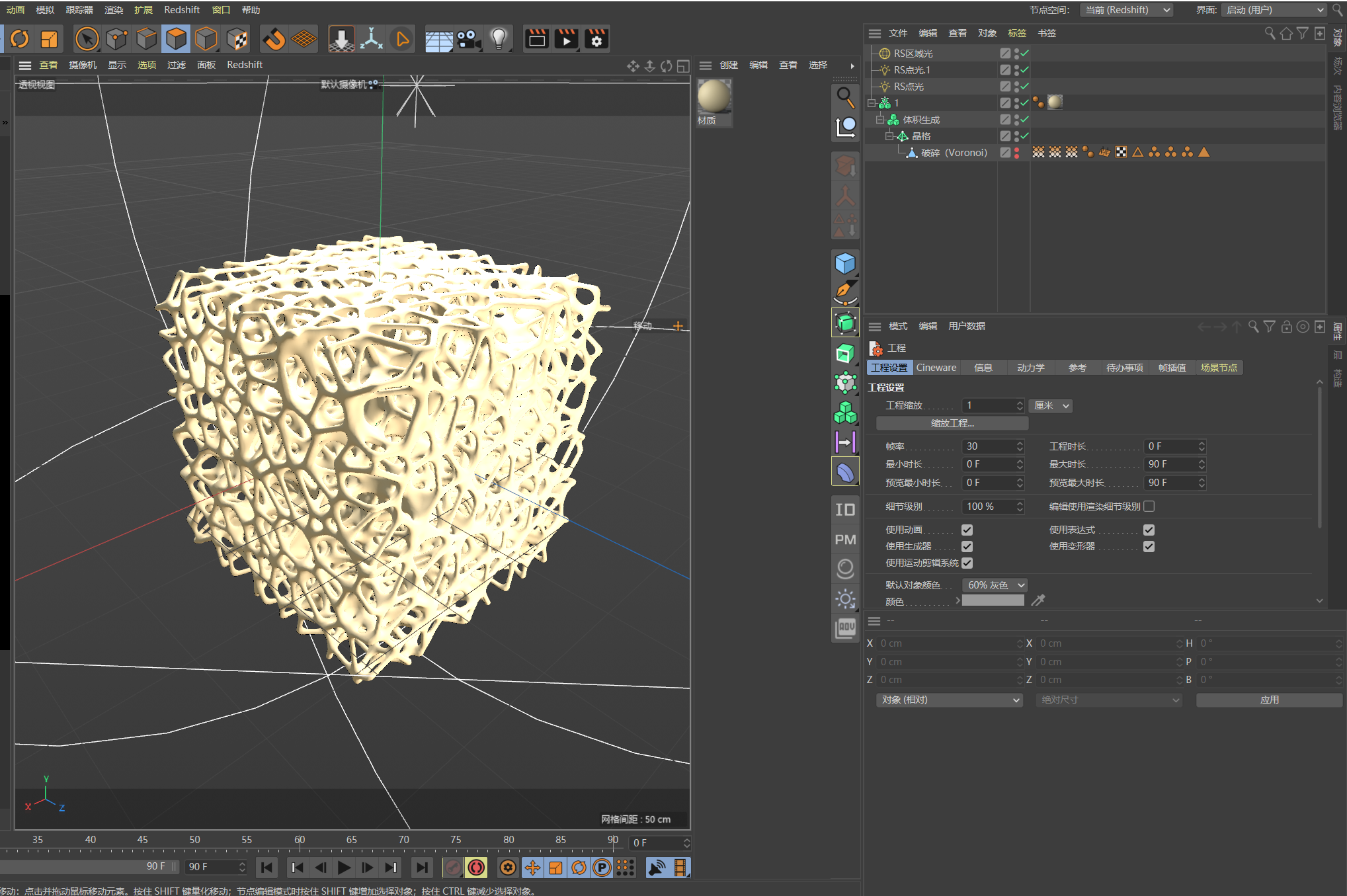This screenshot has height=896, width=1347.
Task: Open the 对象 (相对) coordinate dropdown
Action: (x=950, y=700)
